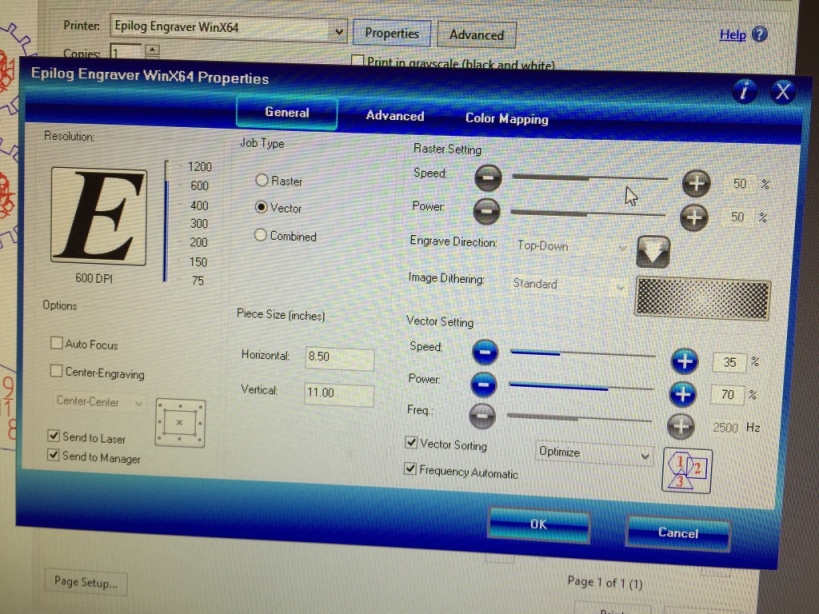Decrease Freq with minus button

pos(482,416)
